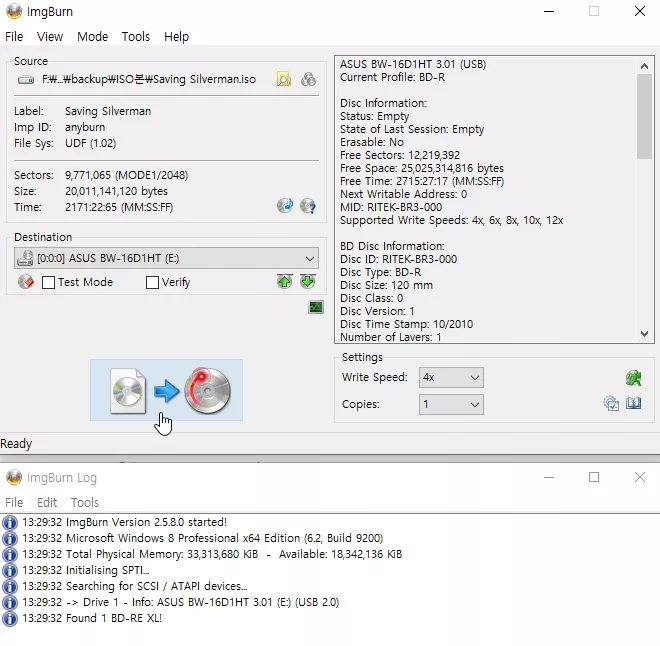660x646 pixels.
Task: Open the Edit menu in ImgBurn Log
Action: 47,502
